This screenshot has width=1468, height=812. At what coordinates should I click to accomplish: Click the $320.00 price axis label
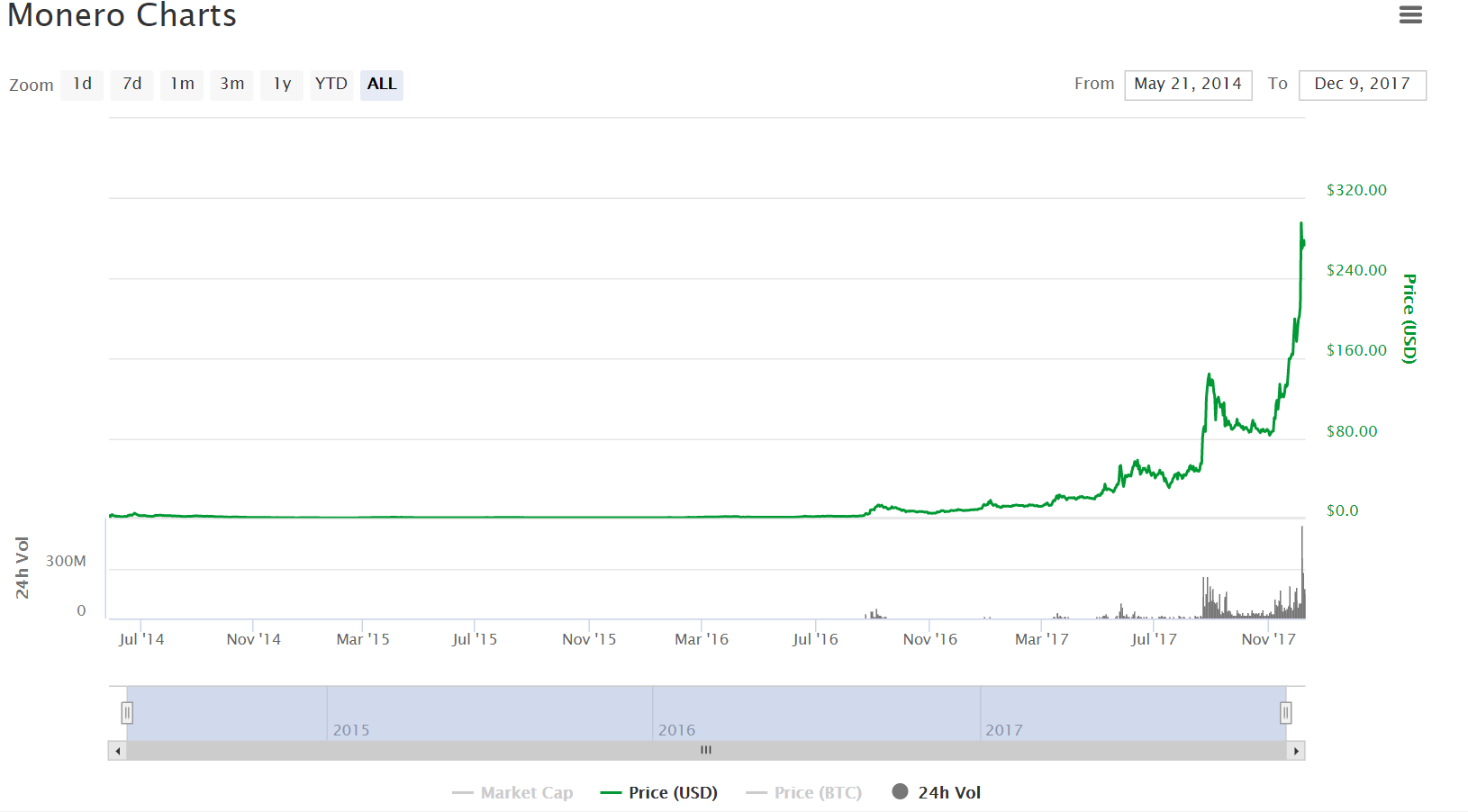click(1356, 190)
